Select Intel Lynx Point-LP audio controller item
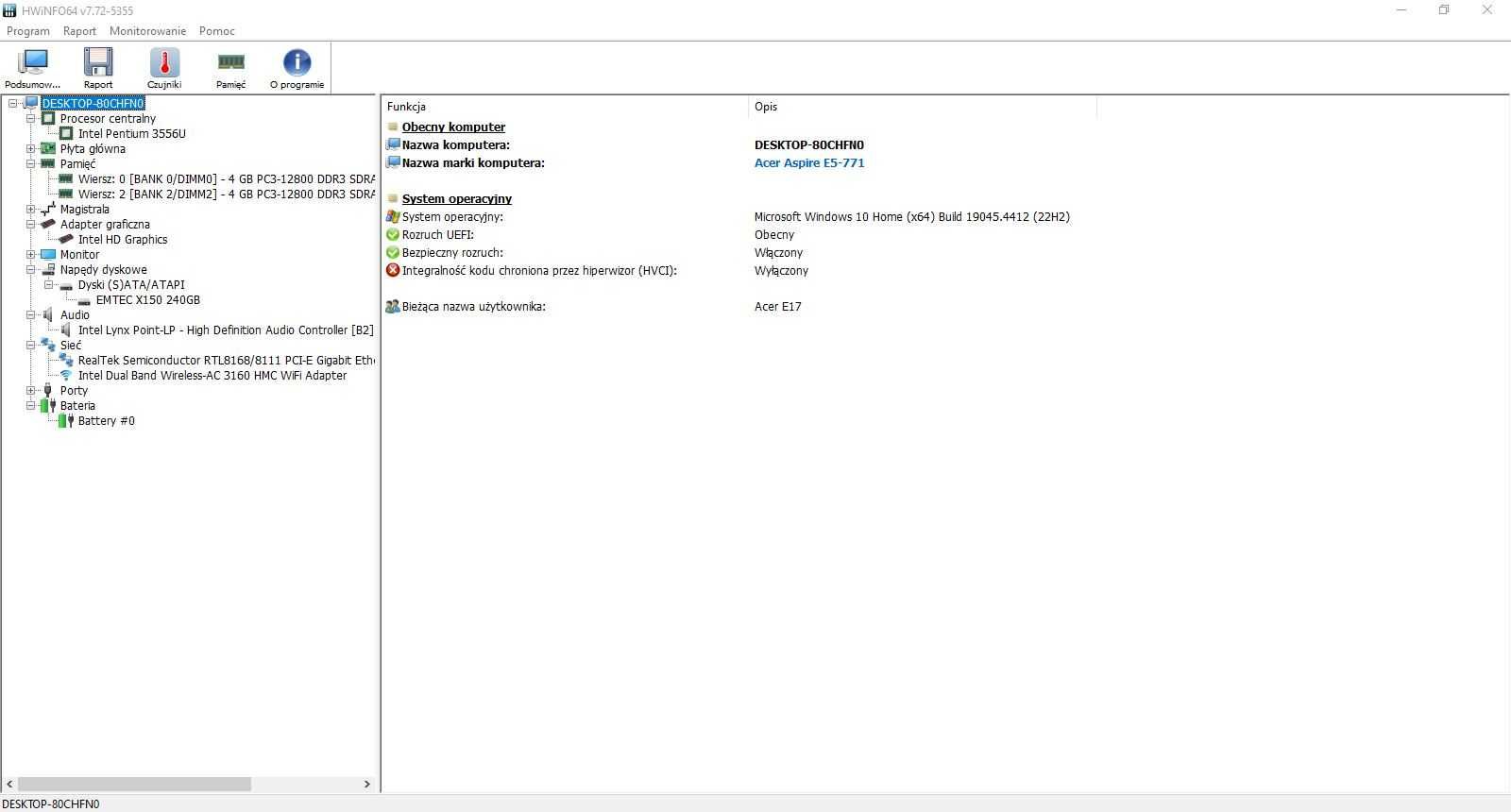This screenshot has height=812, width=1511. pyautogui.click(x=226, y=330)
